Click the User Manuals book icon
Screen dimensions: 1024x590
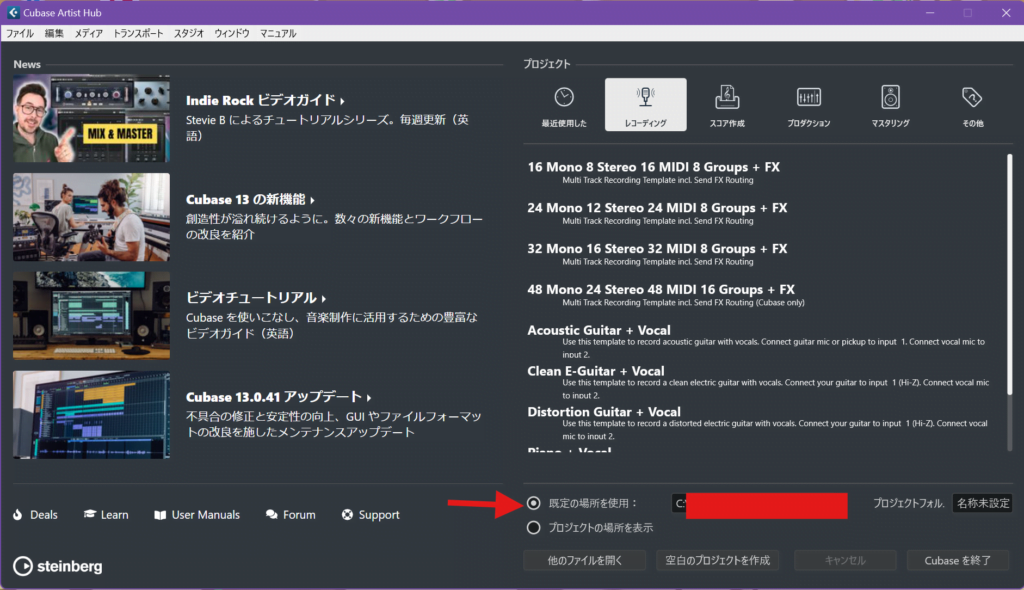point(160,515)
